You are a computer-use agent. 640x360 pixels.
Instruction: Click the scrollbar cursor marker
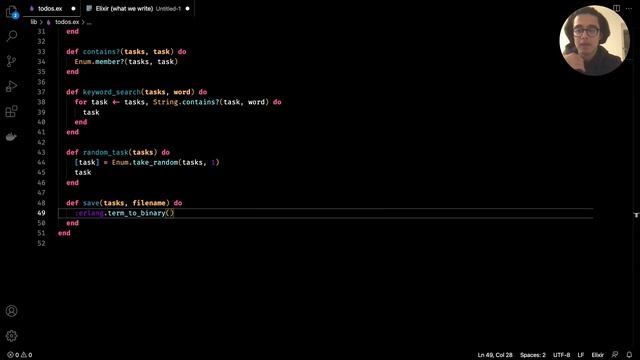click(636, 215)
